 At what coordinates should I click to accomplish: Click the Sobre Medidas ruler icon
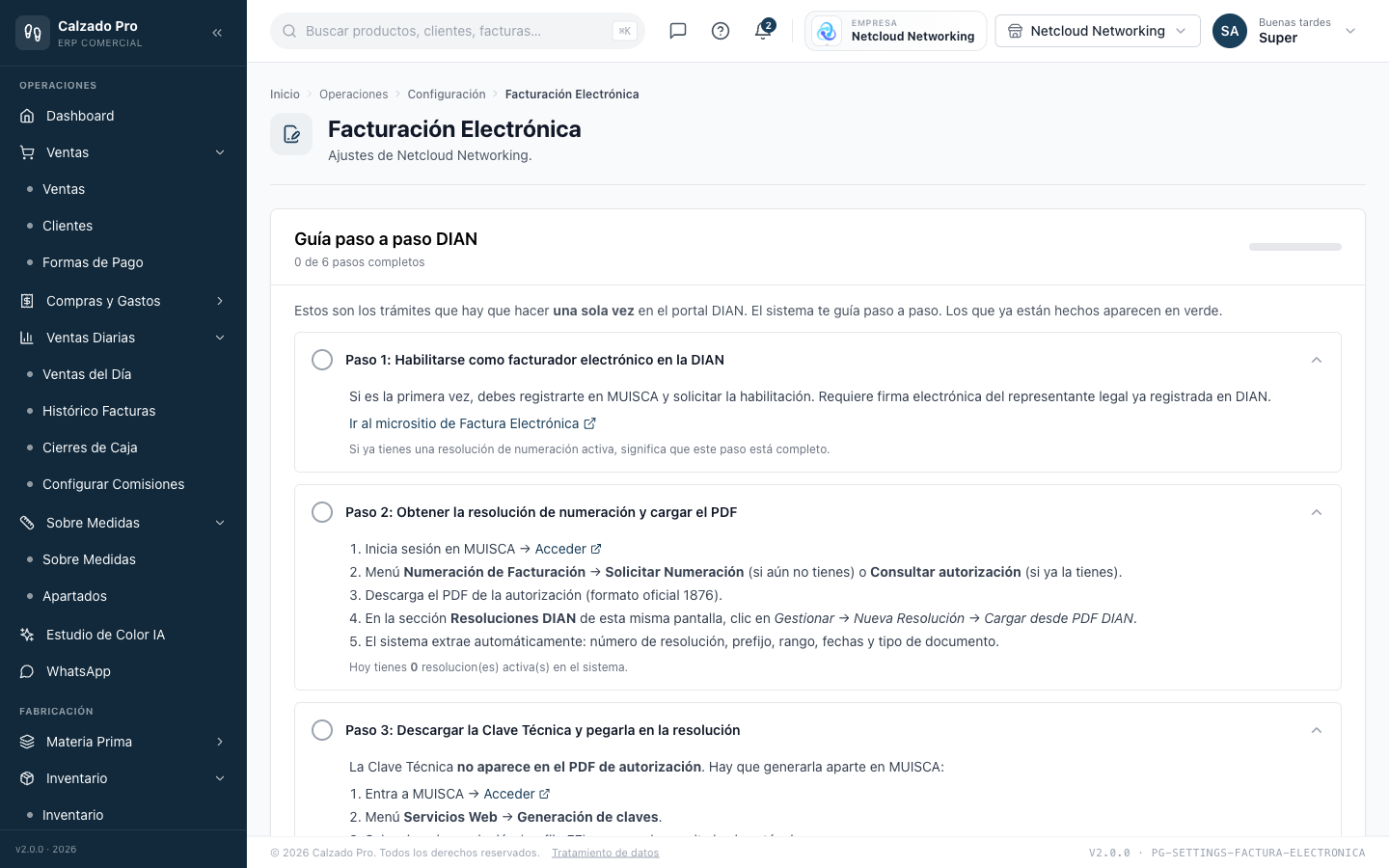27,523
